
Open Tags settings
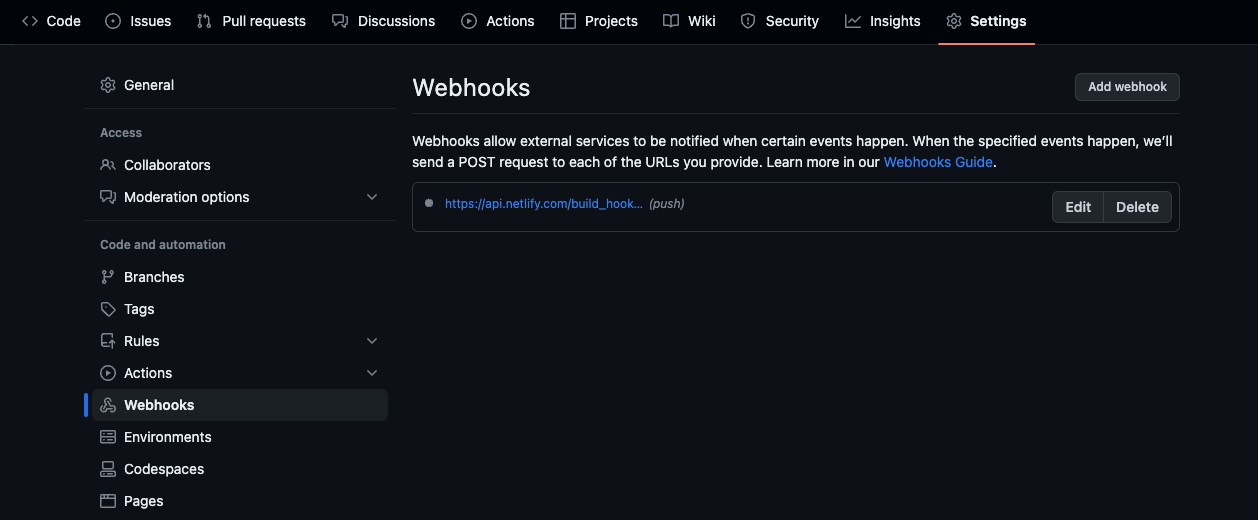pyautogui.click(x=240, y=309)
